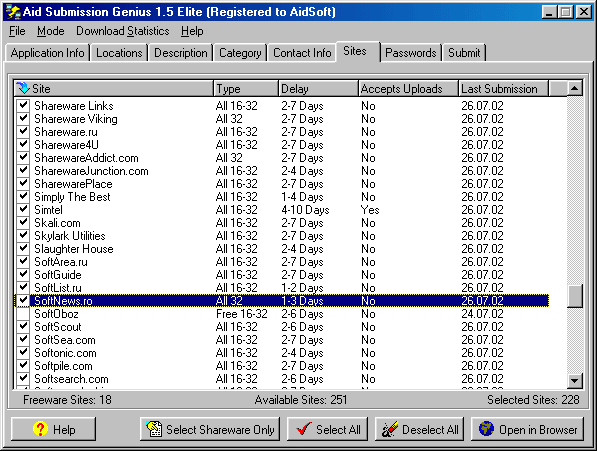Click the Select Shareware Only button
Image resolution: width=597 pixels, height=451 pixels.
coord(210,429)
